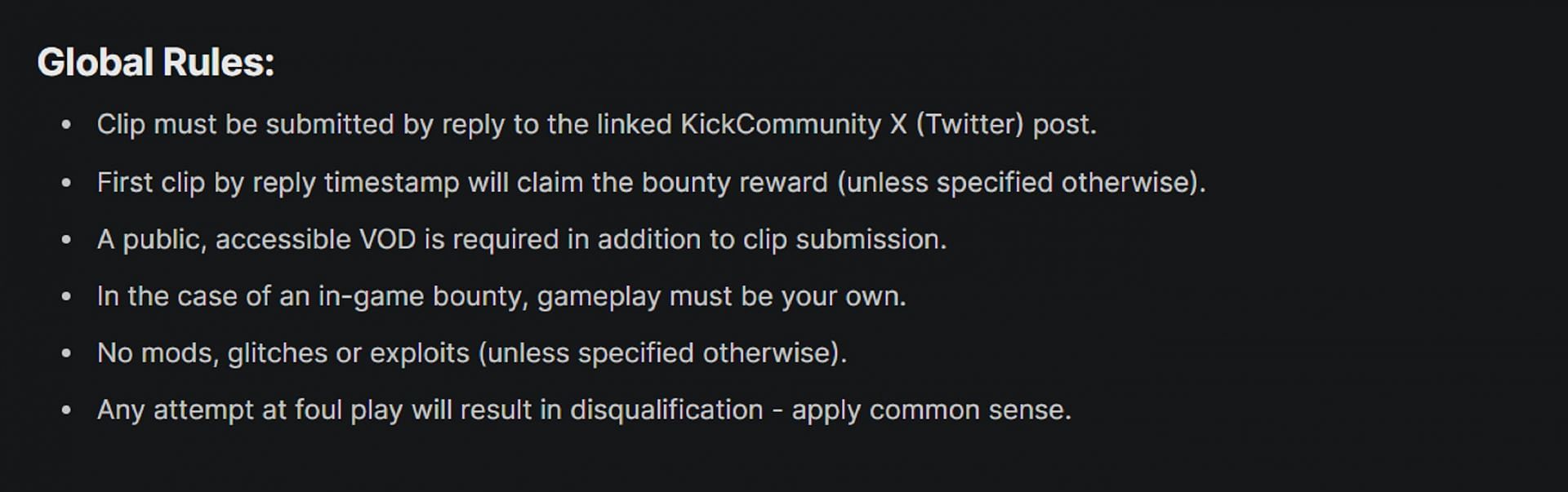Click bullet point beside the VOD rule

coord(66,240)
